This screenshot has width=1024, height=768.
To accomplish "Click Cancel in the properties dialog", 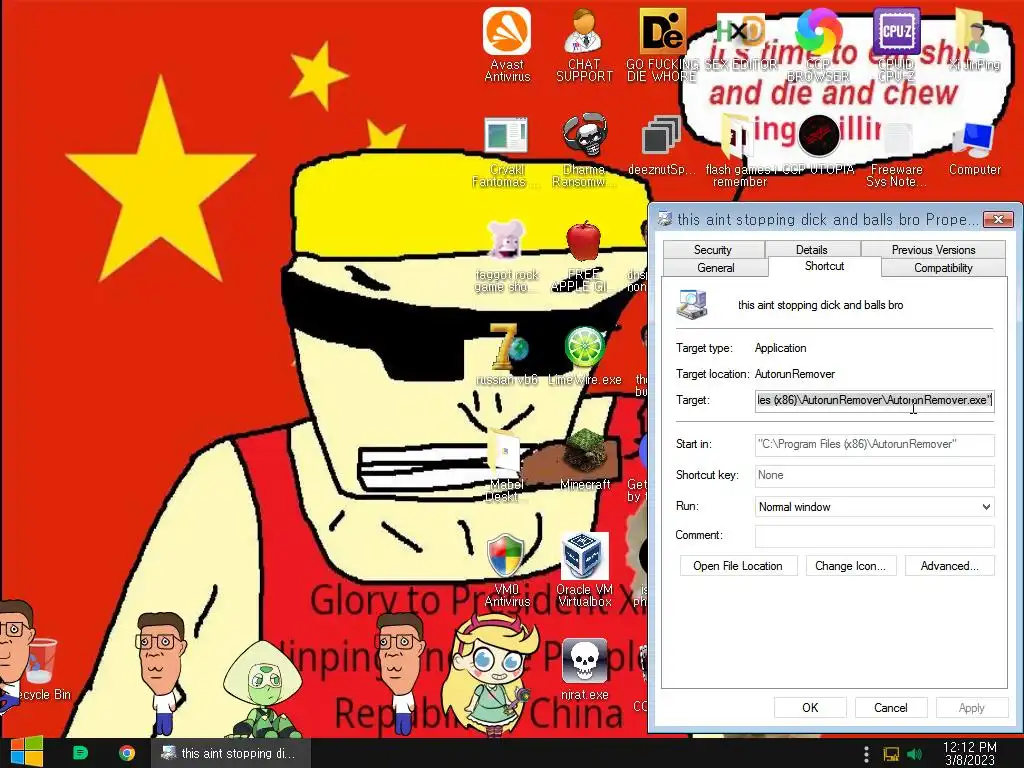I will coord(891,708).
